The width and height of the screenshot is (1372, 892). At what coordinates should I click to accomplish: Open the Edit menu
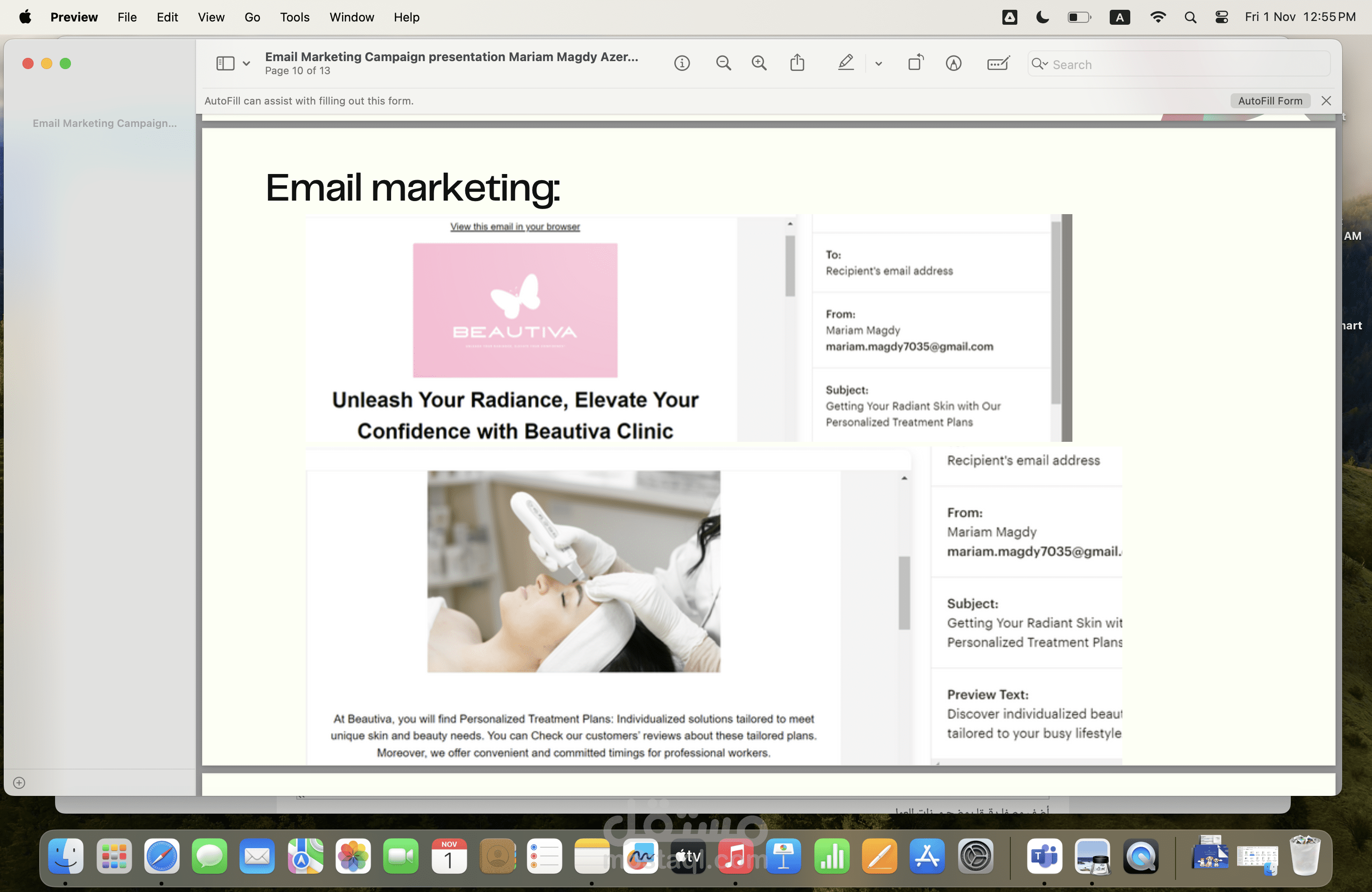(167, 17)
